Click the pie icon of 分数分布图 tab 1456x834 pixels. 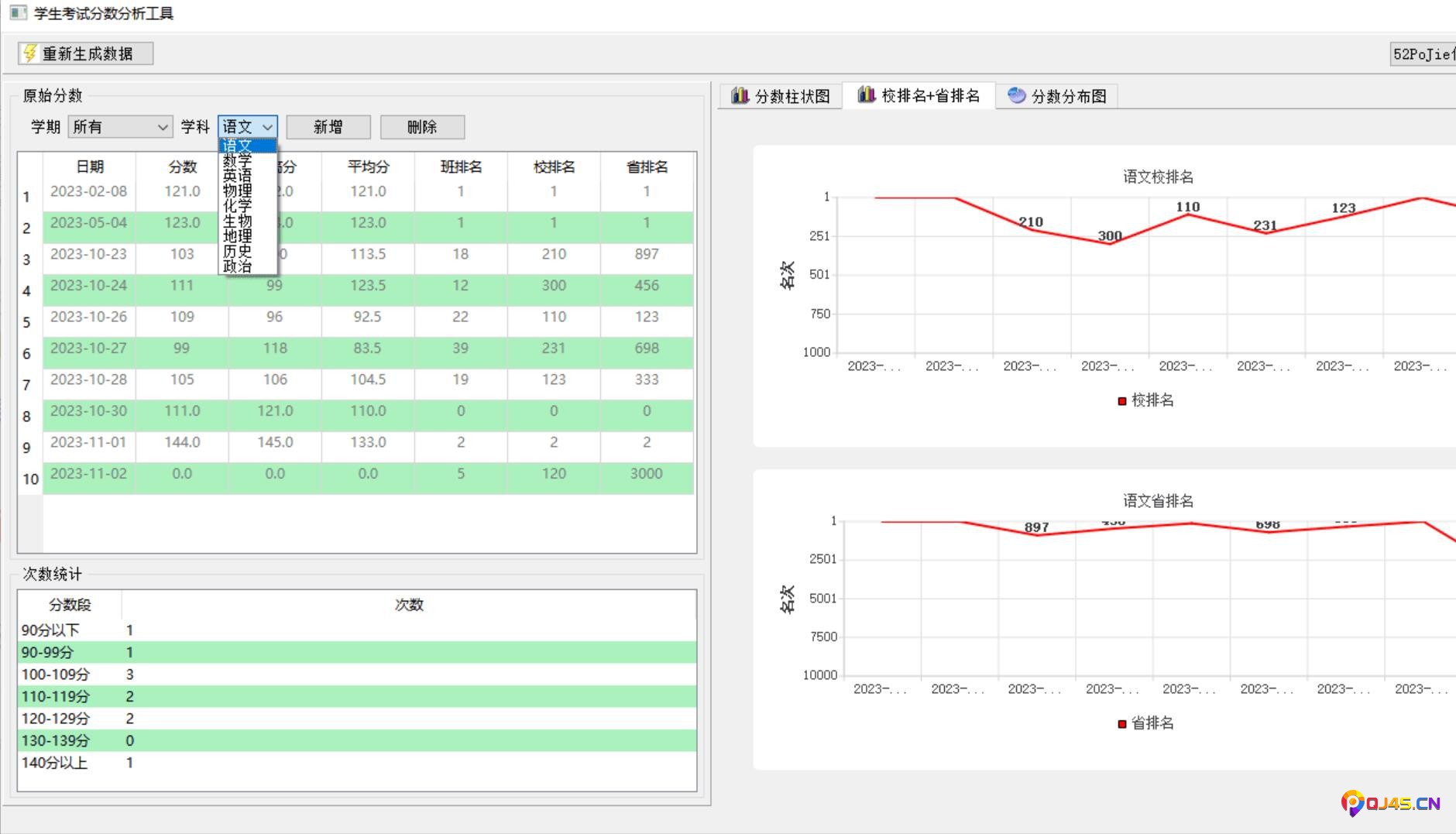click(1016, 95)
